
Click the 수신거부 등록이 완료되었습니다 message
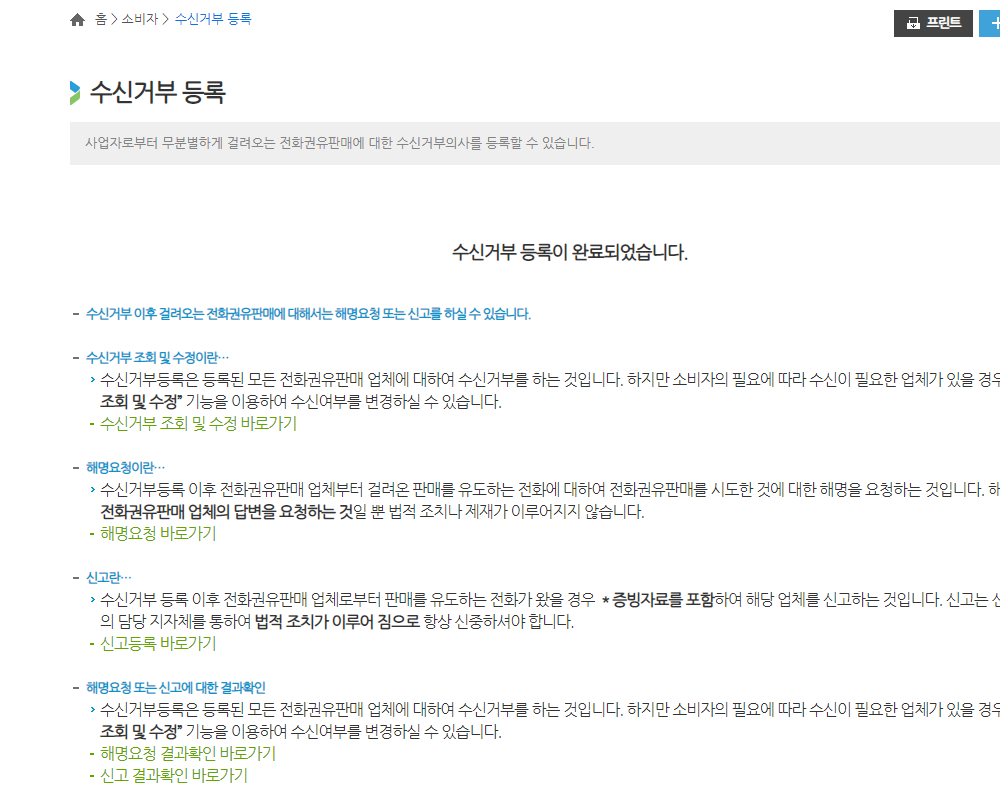click(570, 252)
